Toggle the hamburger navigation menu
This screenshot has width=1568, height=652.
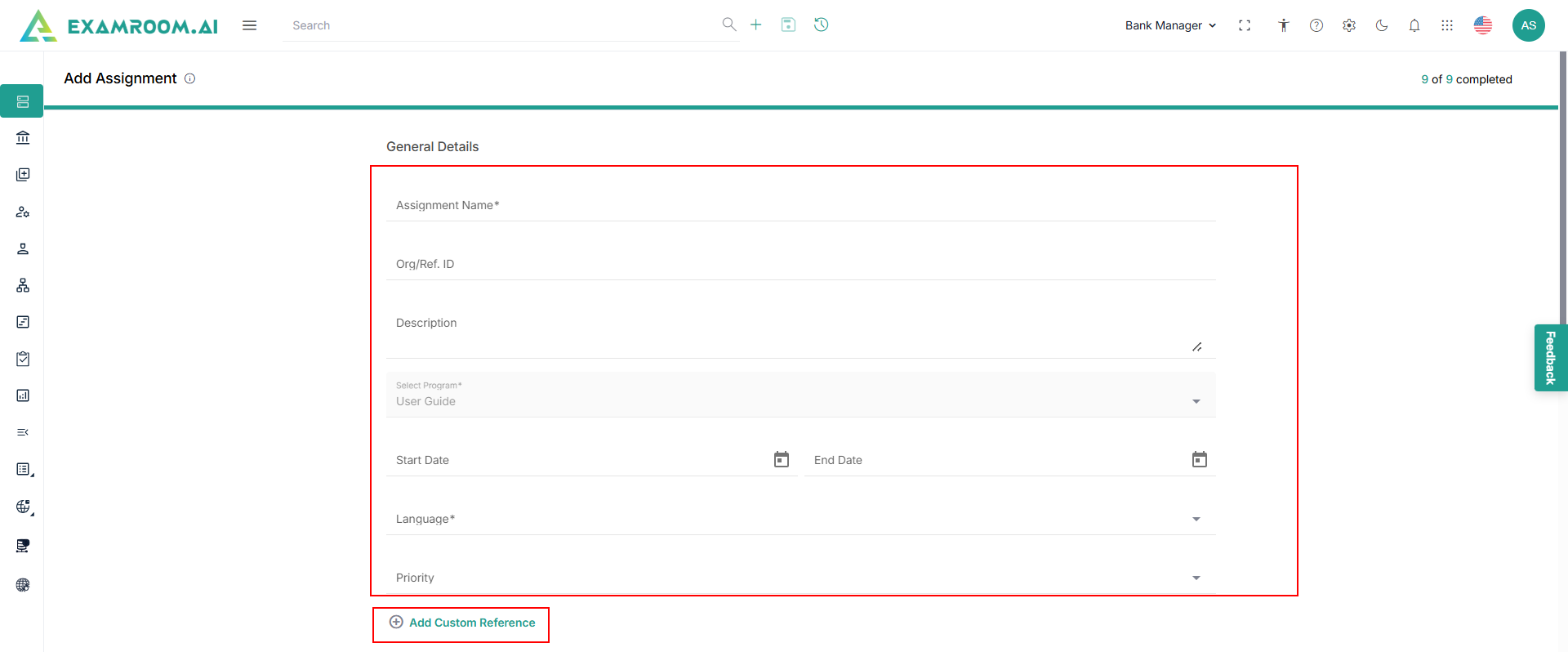[x=250, y=25]
